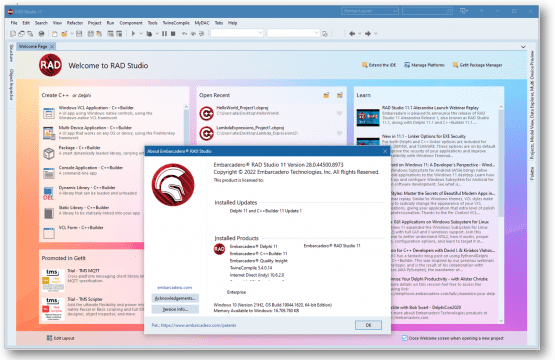This screenshot has height=360, width=555.
Task: Toggle Close Welcome screen when opening a new project
Action: 405,338
